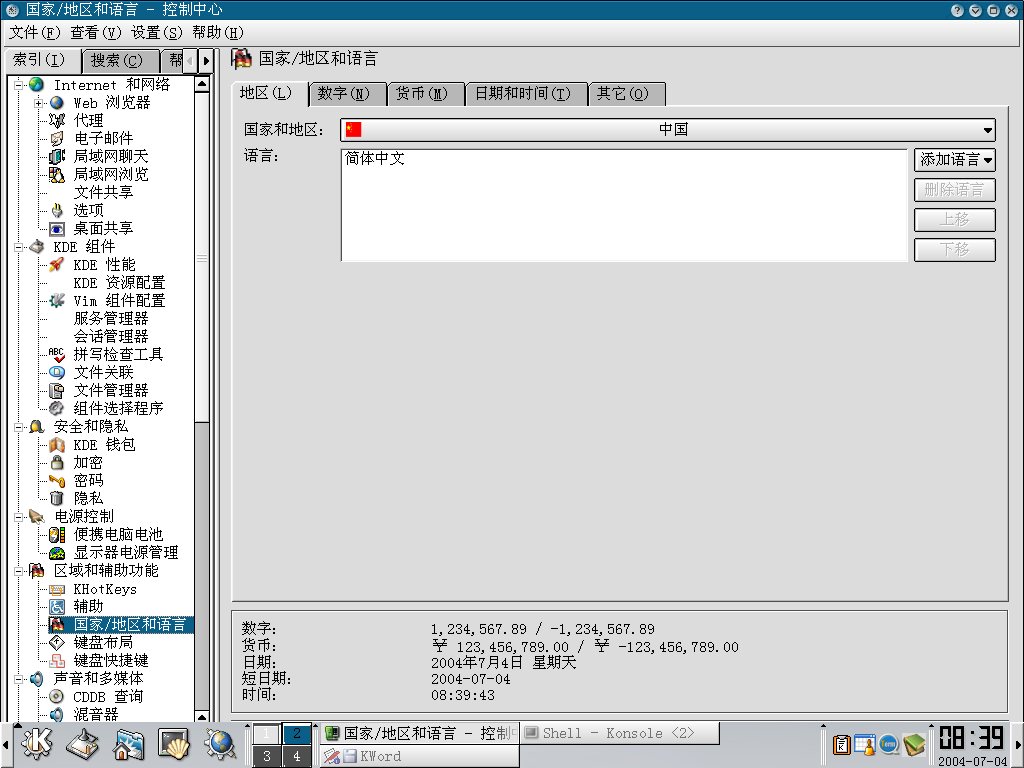The height and width of the screenshot is (768, 1024).
Task: Click the KHotKeys keyboard icon
Action: (x=57, y=589)
